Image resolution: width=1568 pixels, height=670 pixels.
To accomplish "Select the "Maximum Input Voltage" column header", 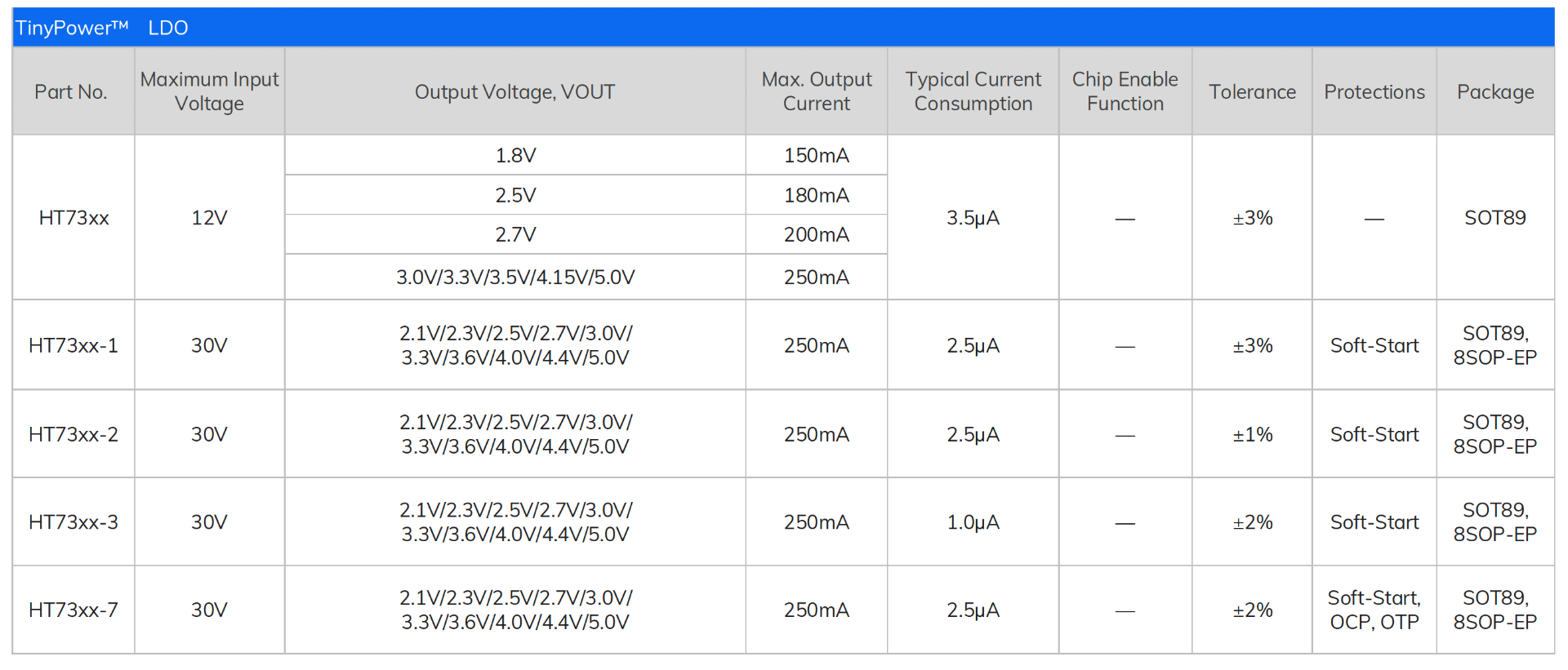I will point(209,91).
